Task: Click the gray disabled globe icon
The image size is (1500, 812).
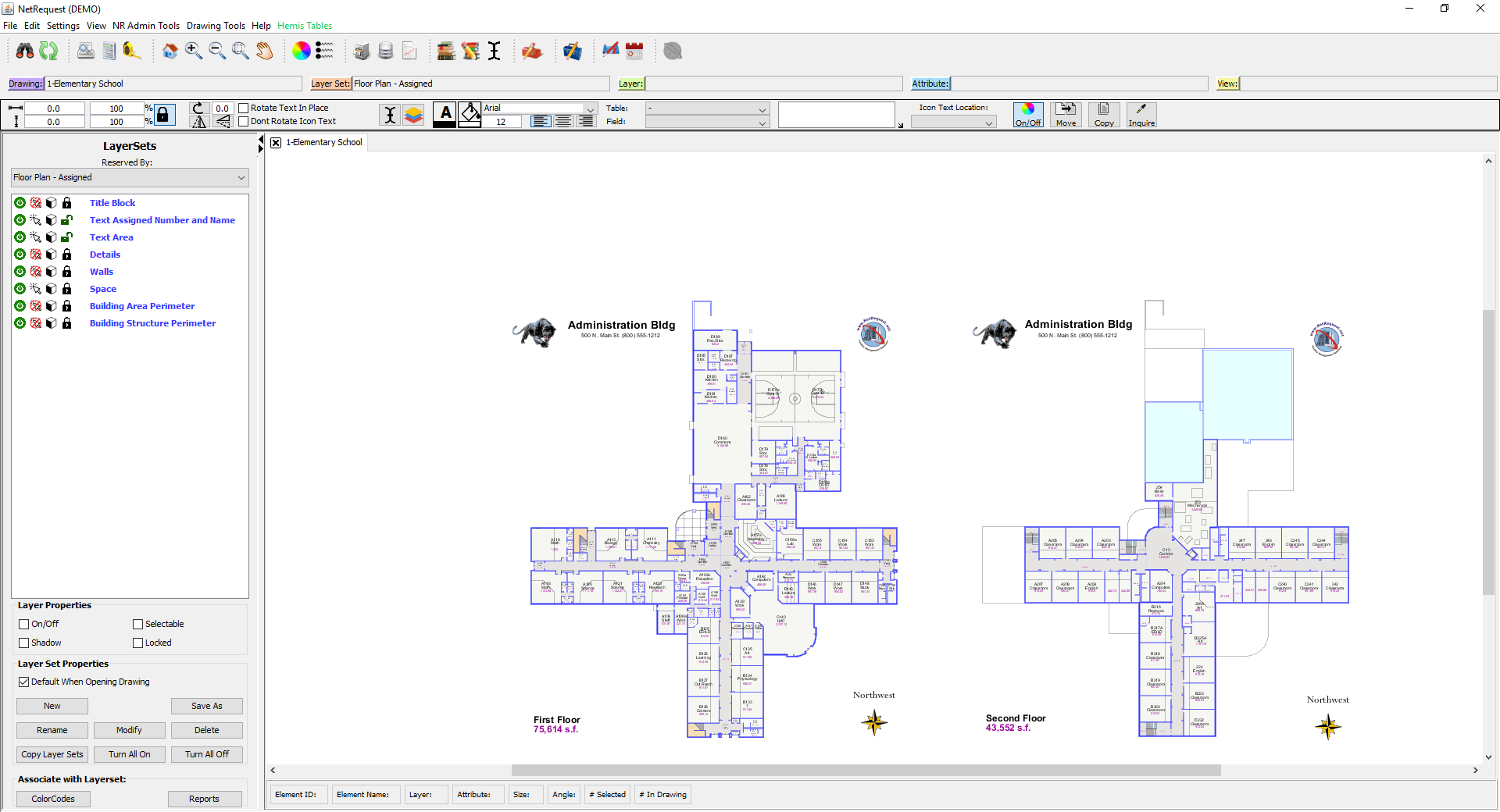Action: click(x=673, y=52)
